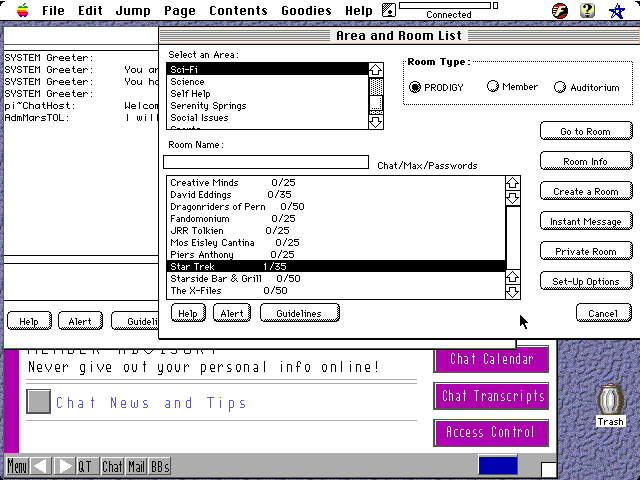Click the blue star icon in the menu bar

point(617,11)
